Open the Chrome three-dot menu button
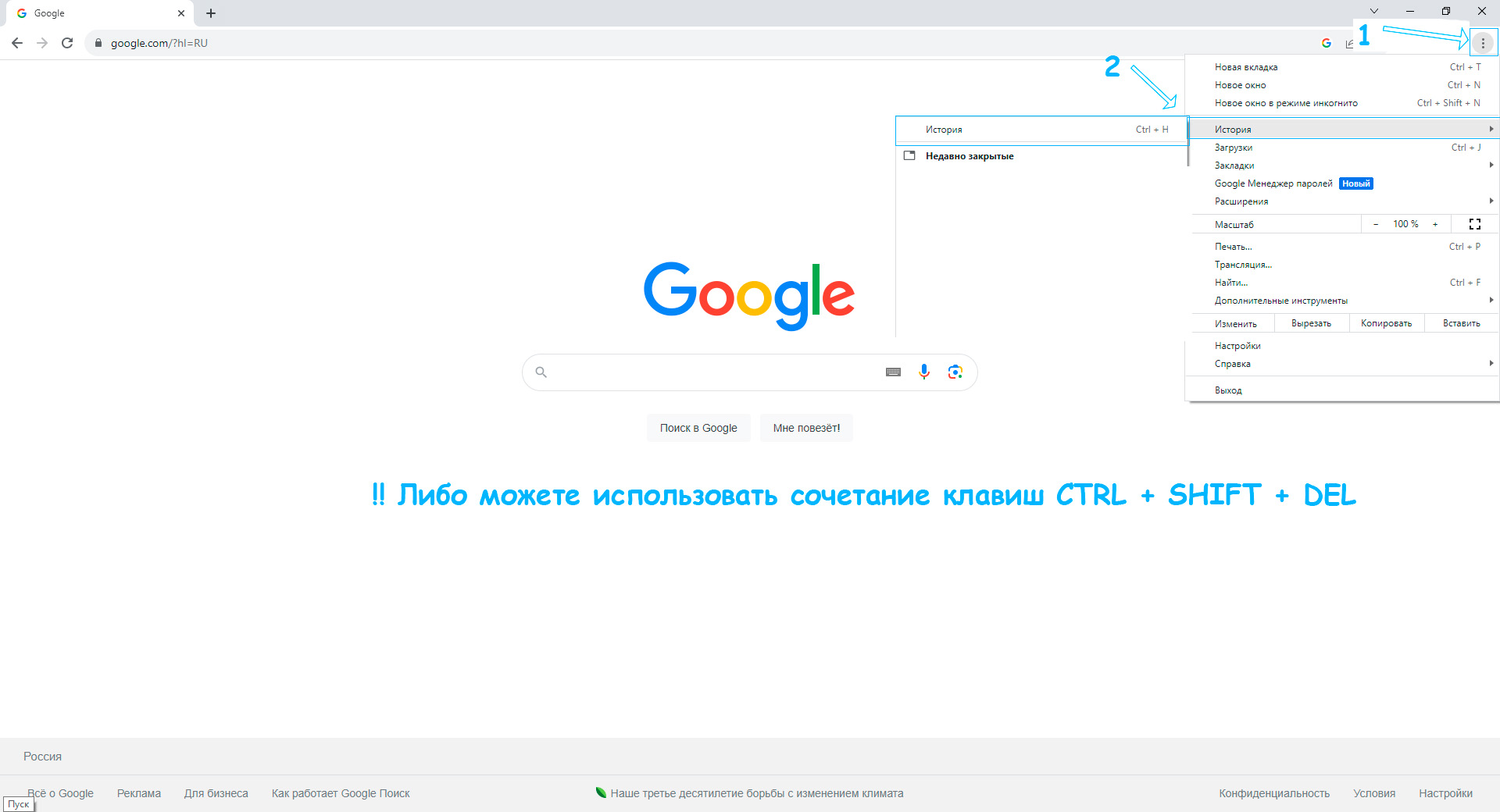The height and width of the screenshot is (812, 1500). tap(1483, 43)
